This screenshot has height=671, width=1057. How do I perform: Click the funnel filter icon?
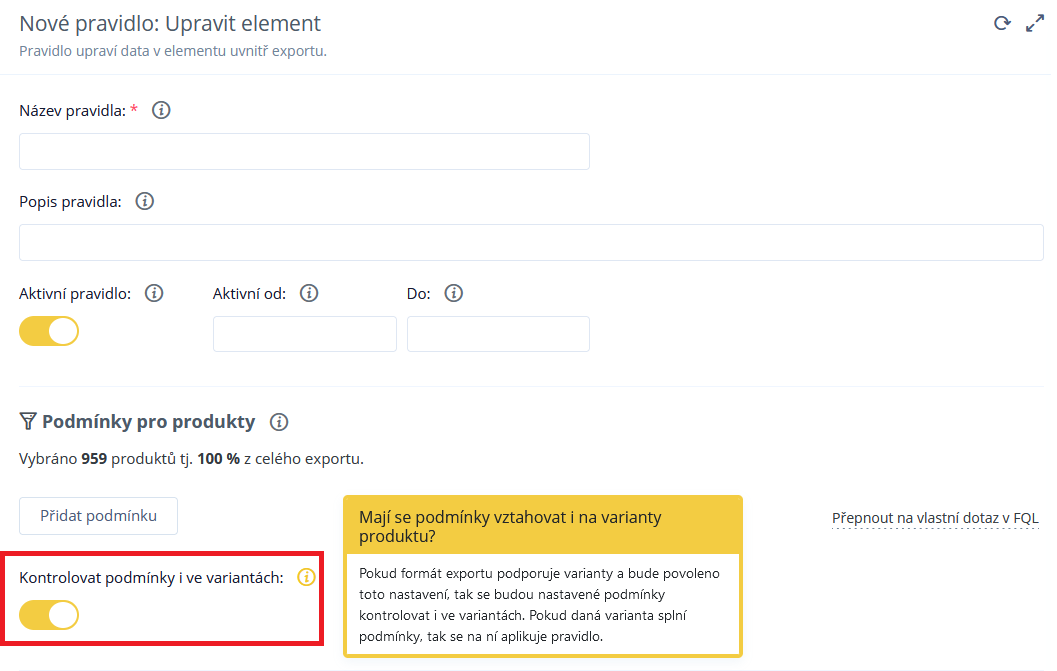tap(28, 421)
